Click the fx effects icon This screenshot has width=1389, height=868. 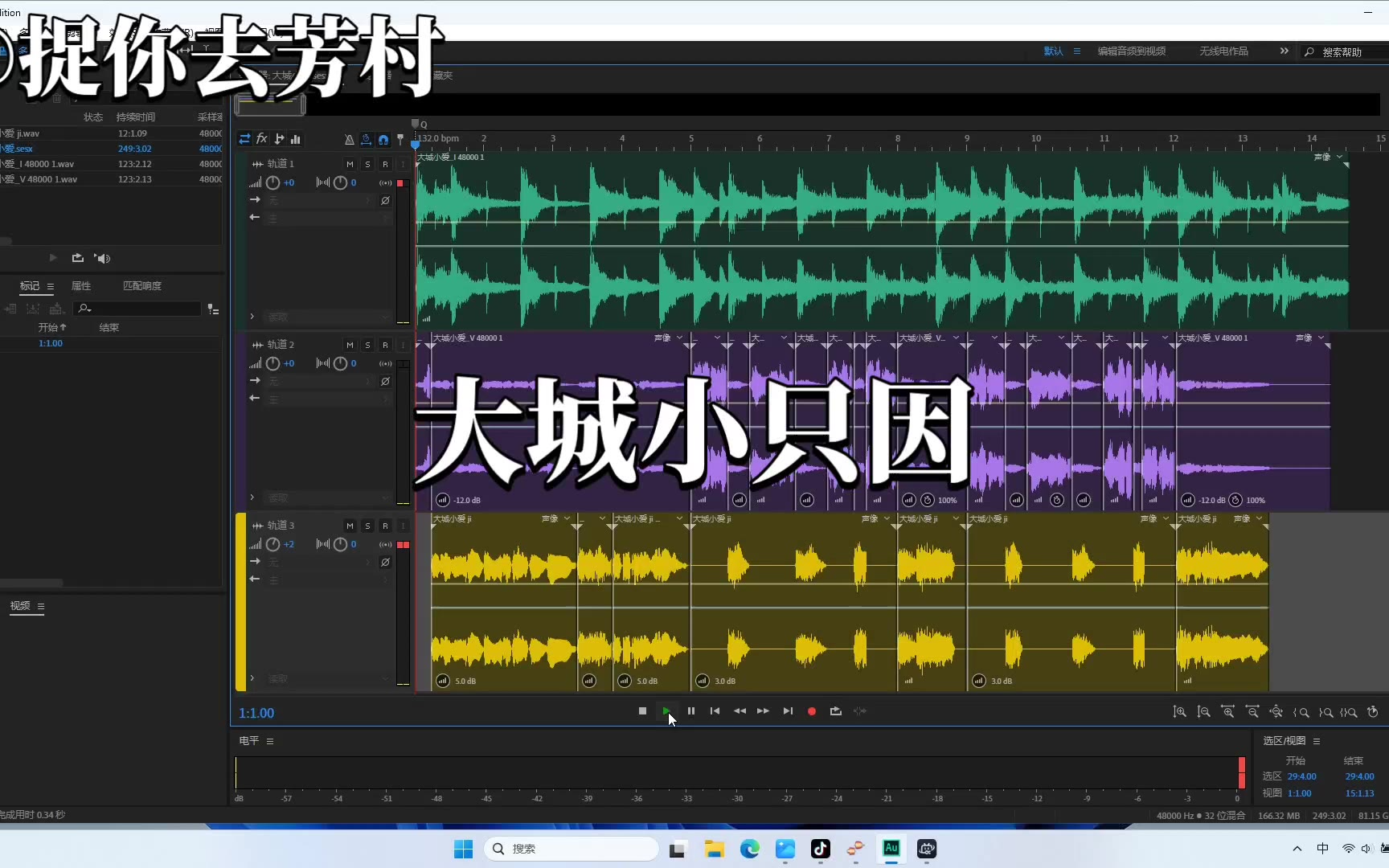tap(262, 139)
